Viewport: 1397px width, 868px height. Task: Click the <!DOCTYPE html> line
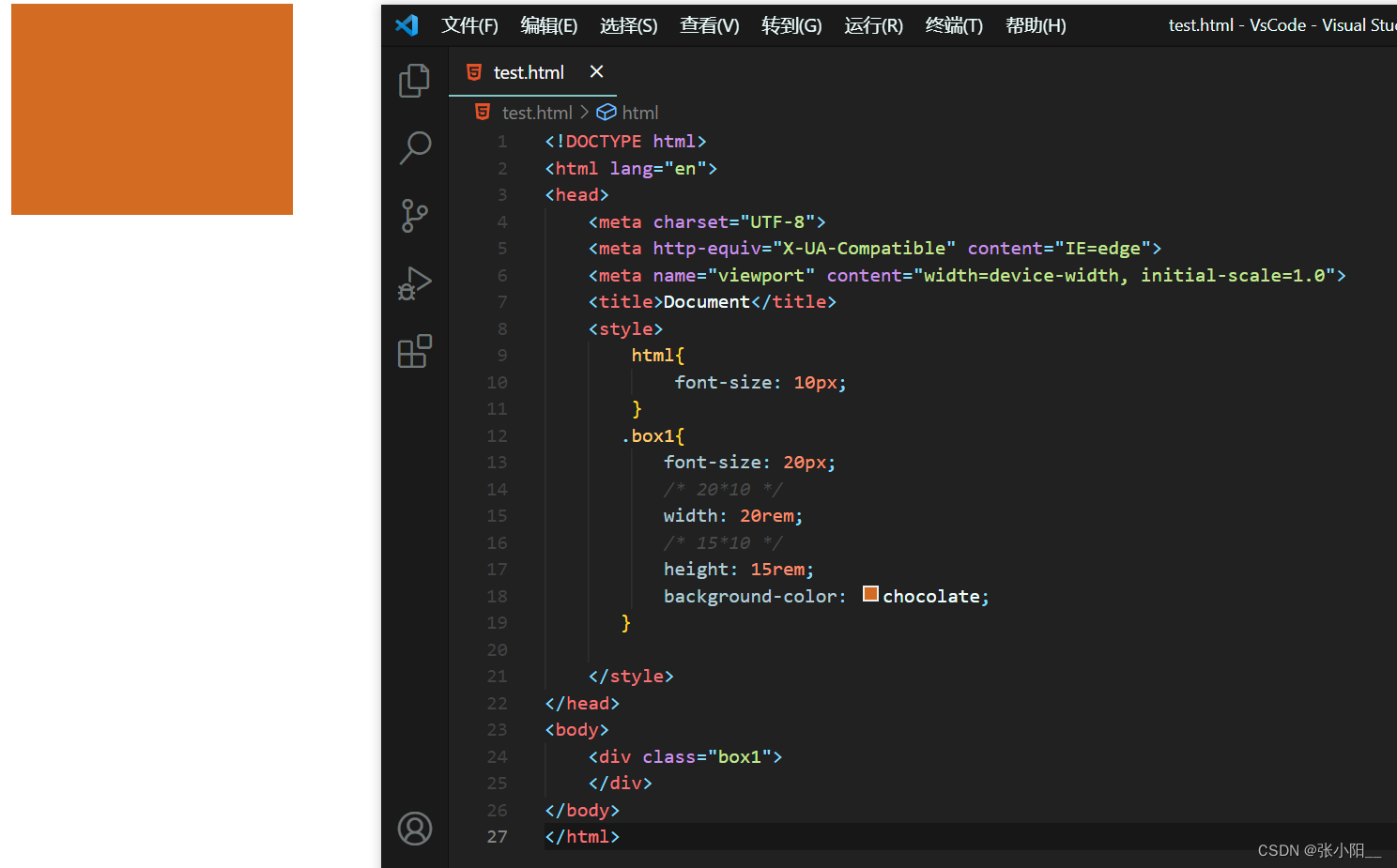tap(625, 141)
